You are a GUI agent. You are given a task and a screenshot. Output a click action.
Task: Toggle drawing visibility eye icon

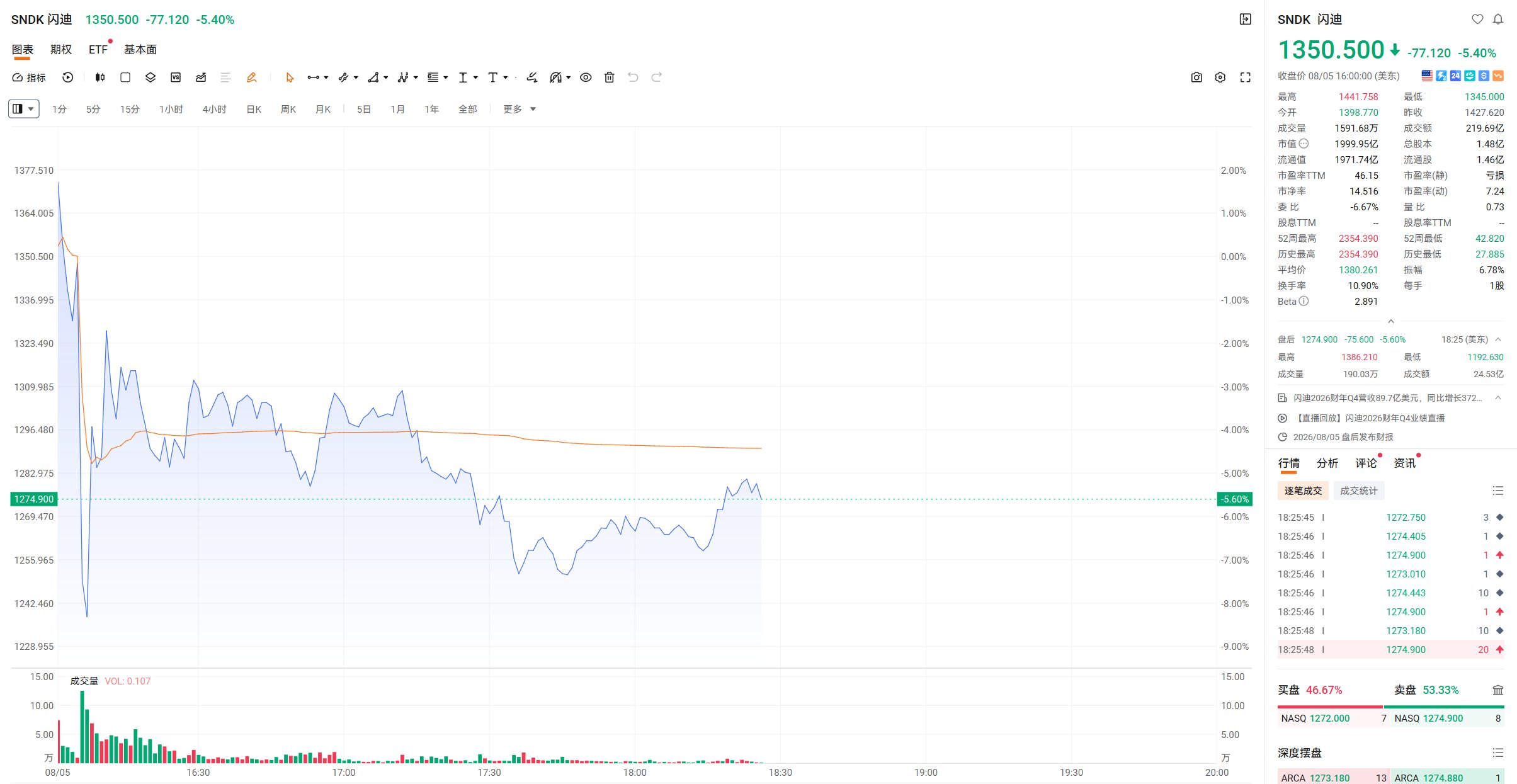586,77
